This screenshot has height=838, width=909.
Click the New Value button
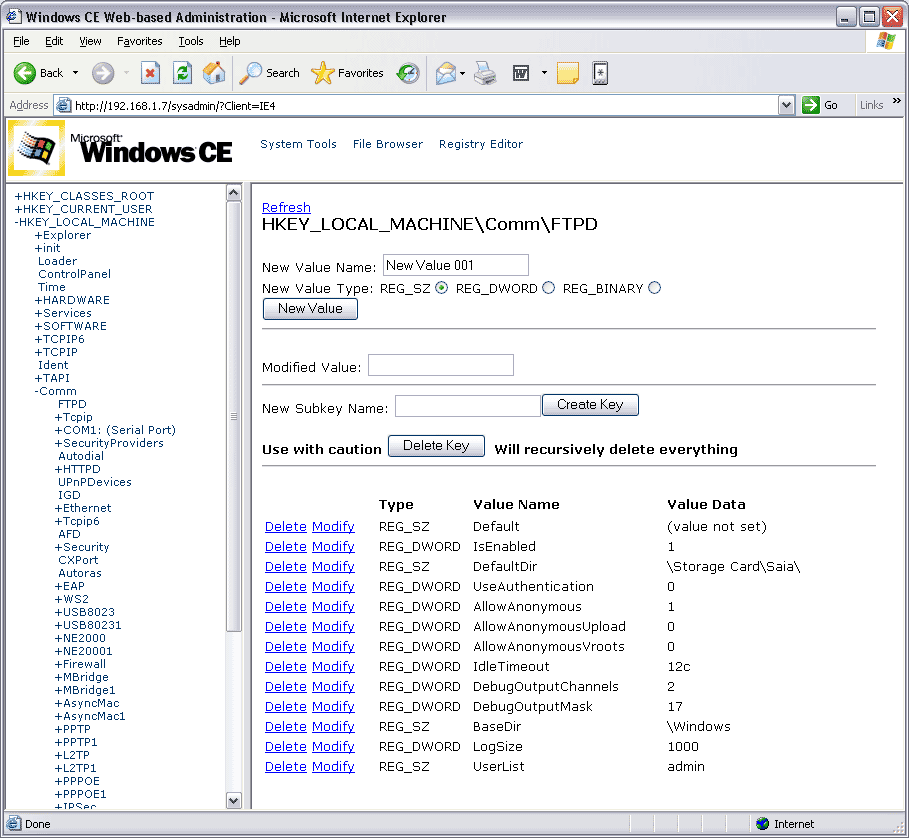coord(310,309)
